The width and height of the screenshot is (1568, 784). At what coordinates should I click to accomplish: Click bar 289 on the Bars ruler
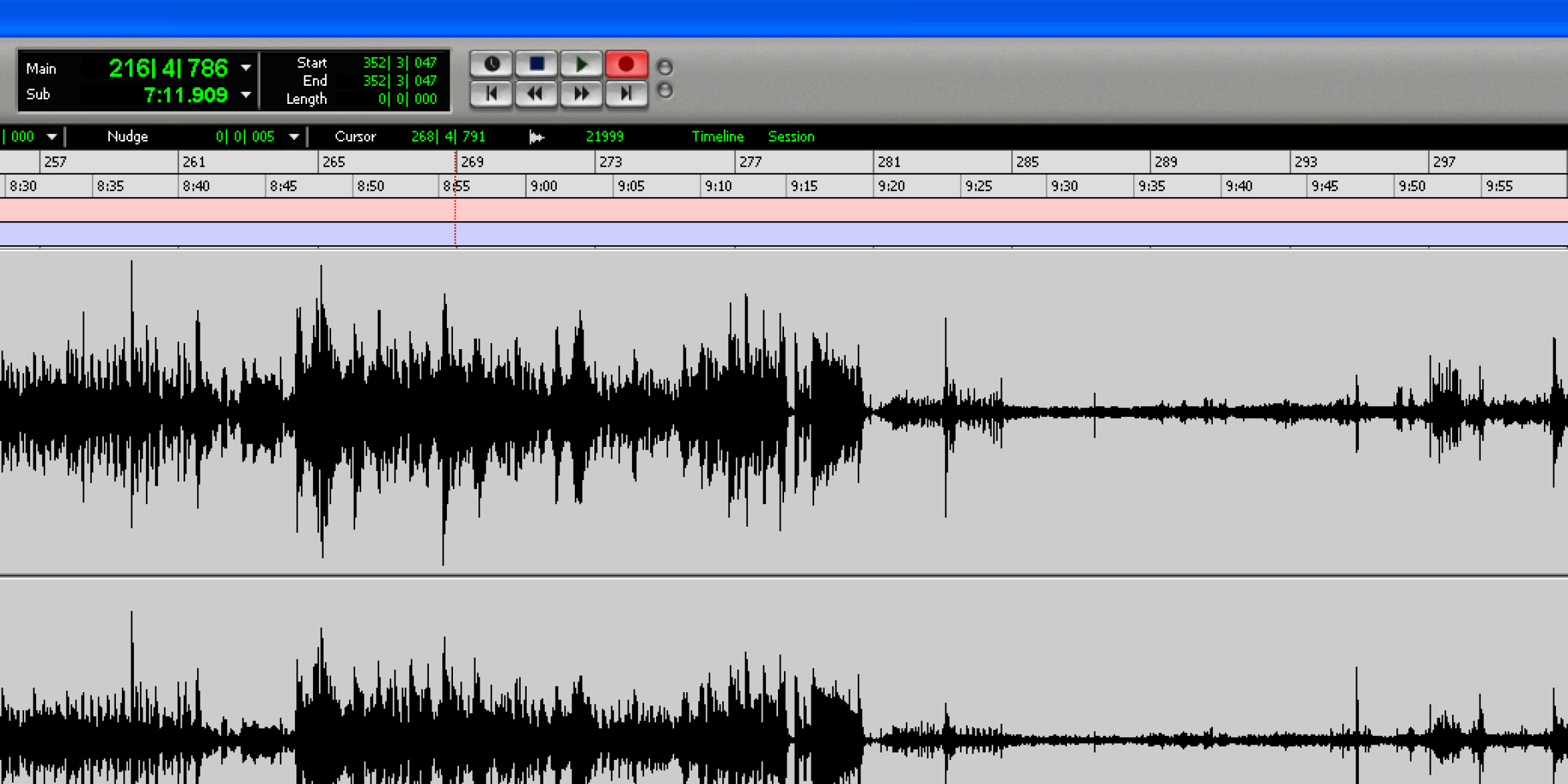tap(1166, 162)
